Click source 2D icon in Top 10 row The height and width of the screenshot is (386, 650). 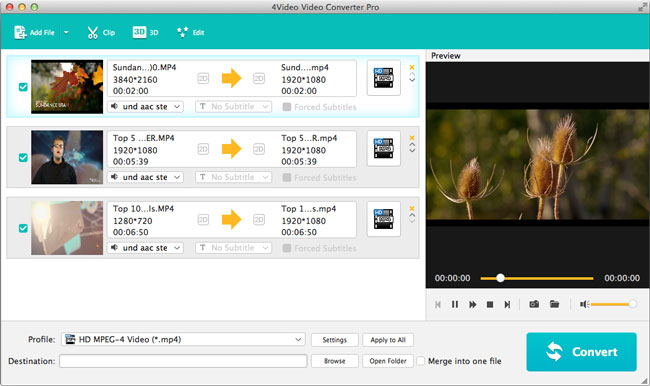(203, 219)
